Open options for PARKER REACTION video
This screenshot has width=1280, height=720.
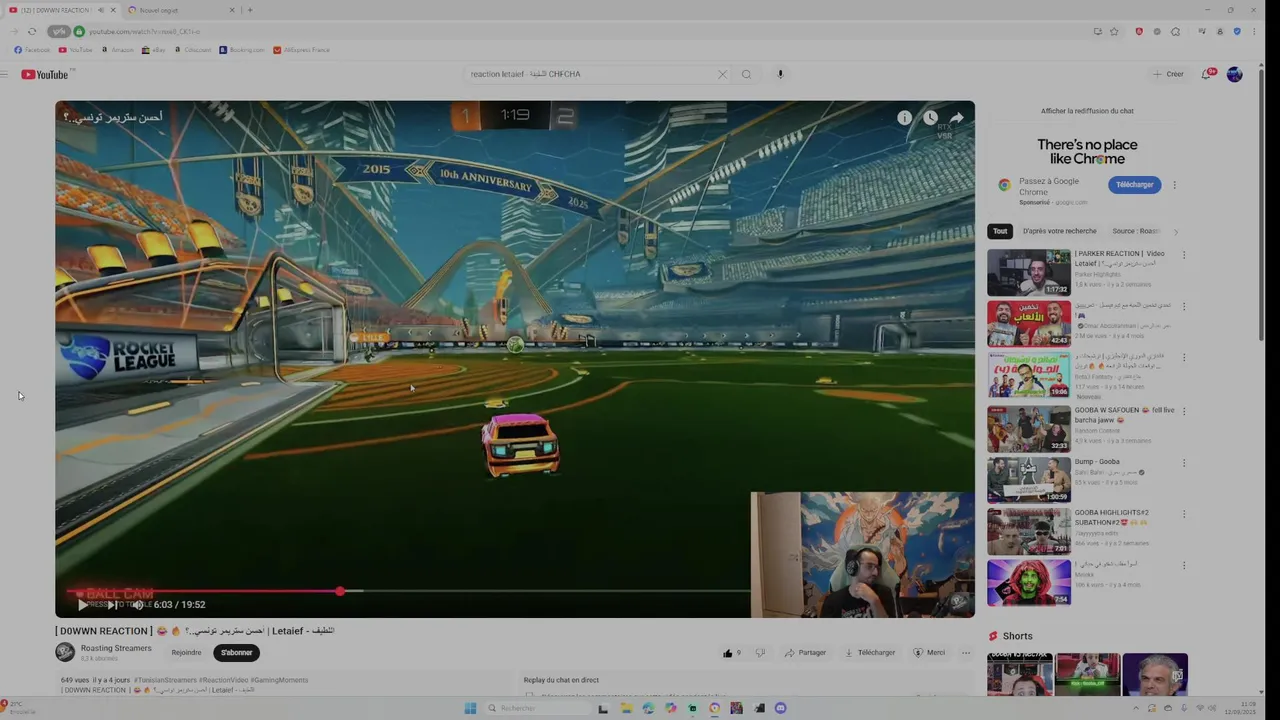pyautogui.click(x=1184, y=255)
